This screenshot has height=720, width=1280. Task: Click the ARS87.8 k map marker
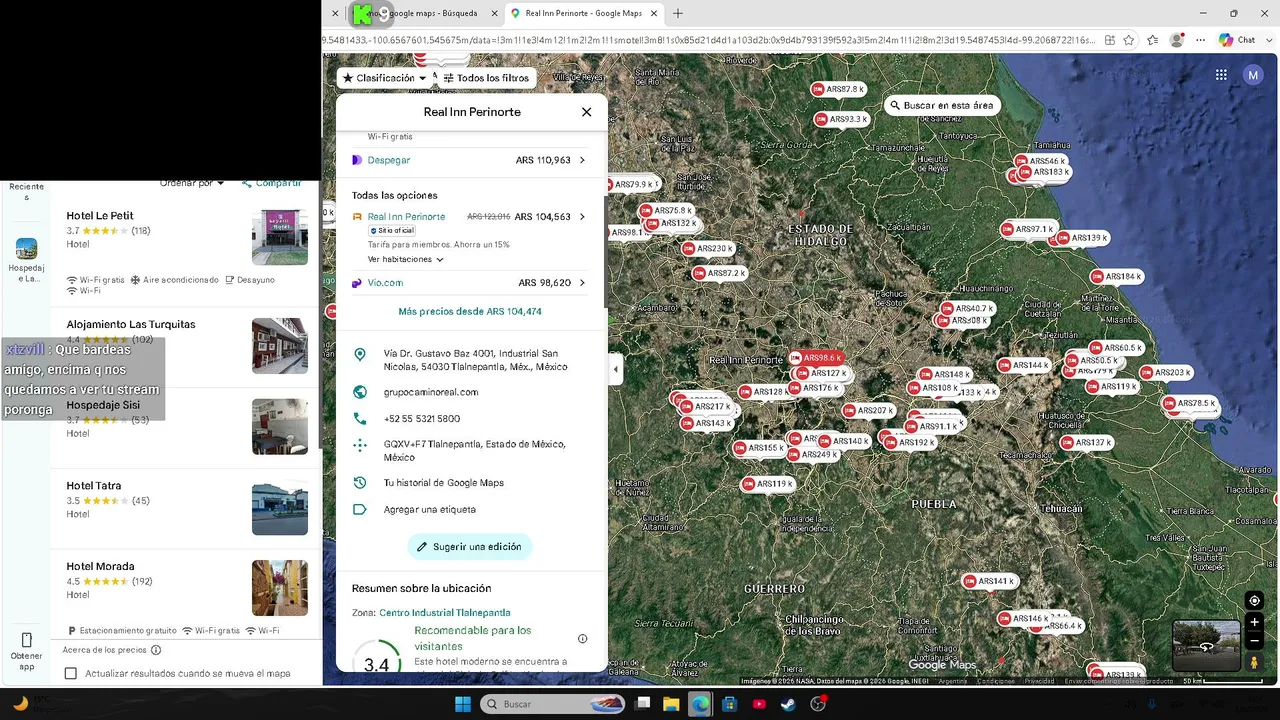coord(838,89)
